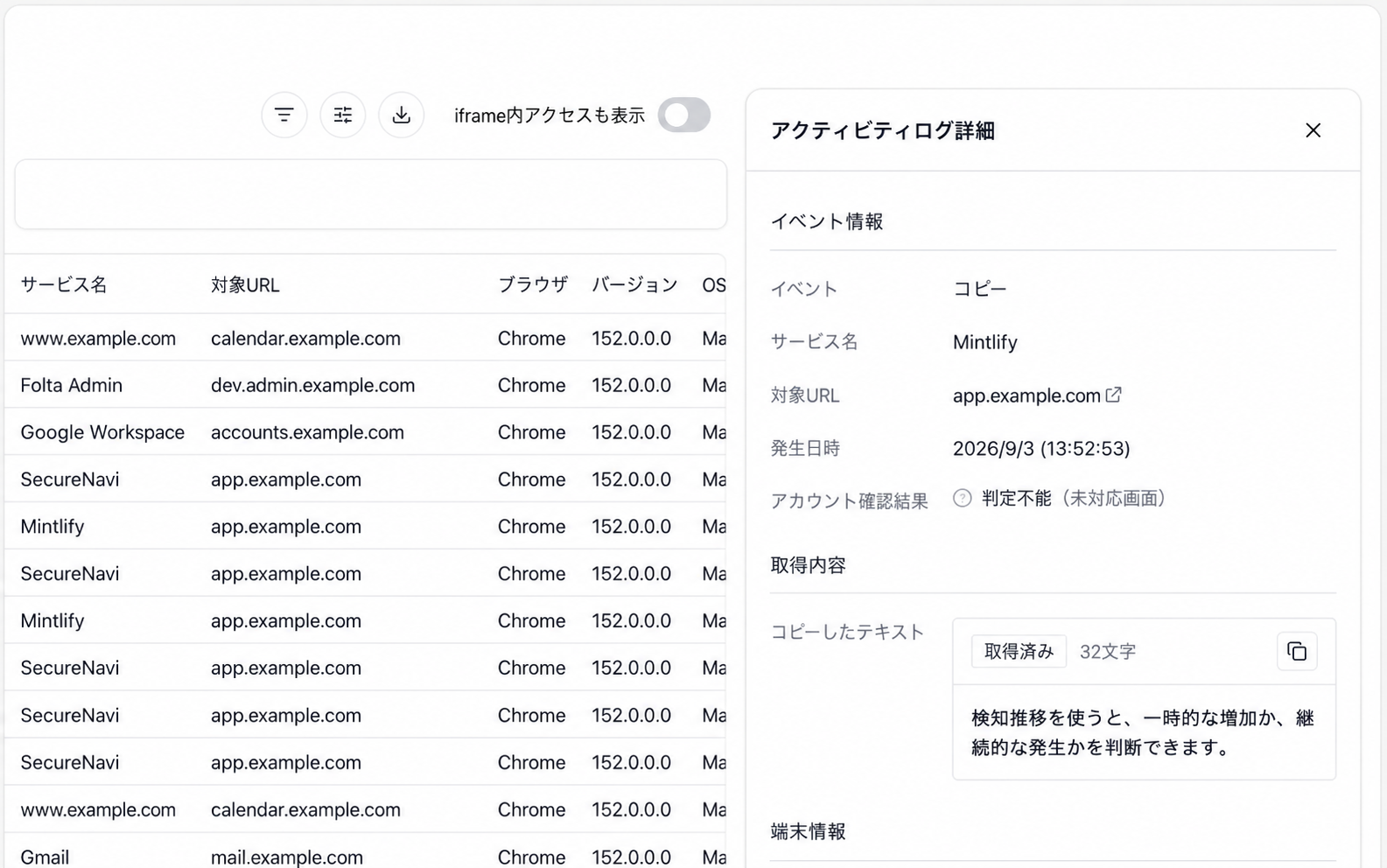Click the Mintlify service name in detail panel

(x=985, y=342)
